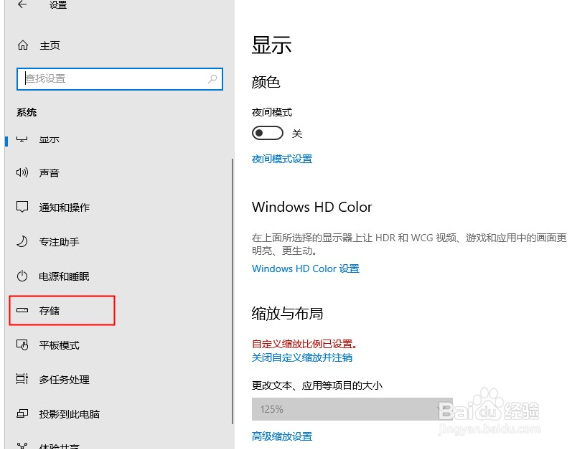
Task: Open the 125% scaling dropdown
Action: pyautogui.click(x=352, y=409)
